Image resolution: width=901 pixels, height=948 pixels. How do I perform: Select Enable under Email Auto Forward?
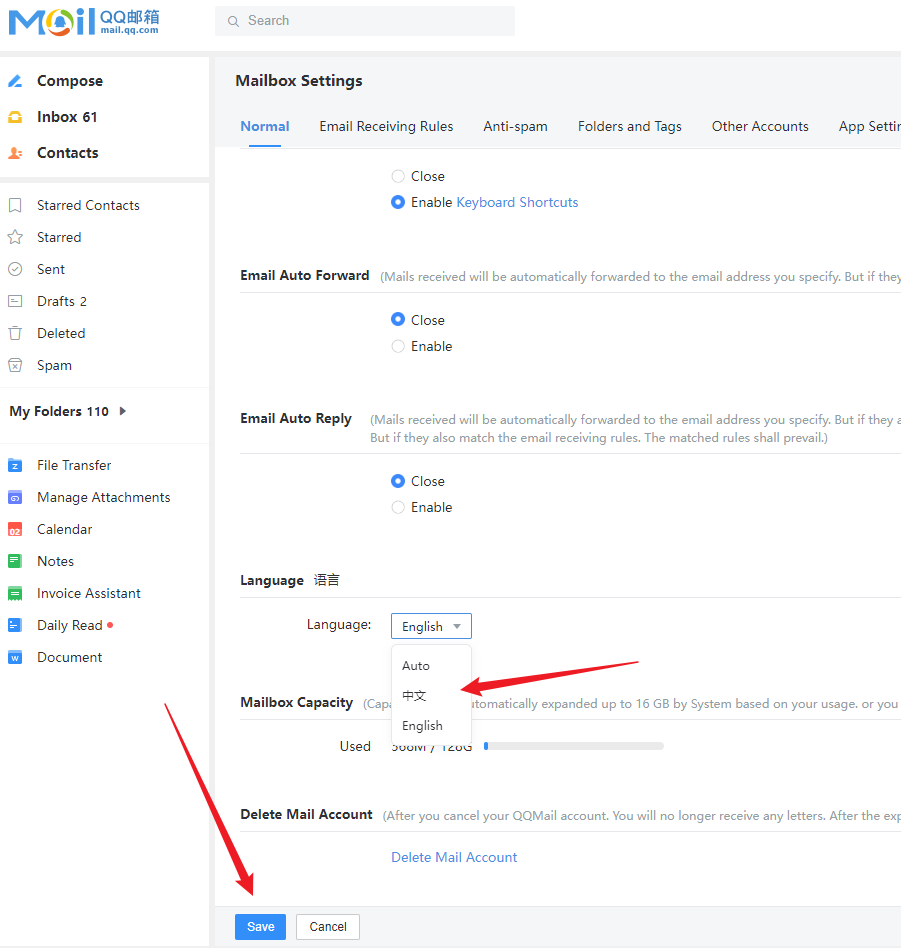pos(398,346)
